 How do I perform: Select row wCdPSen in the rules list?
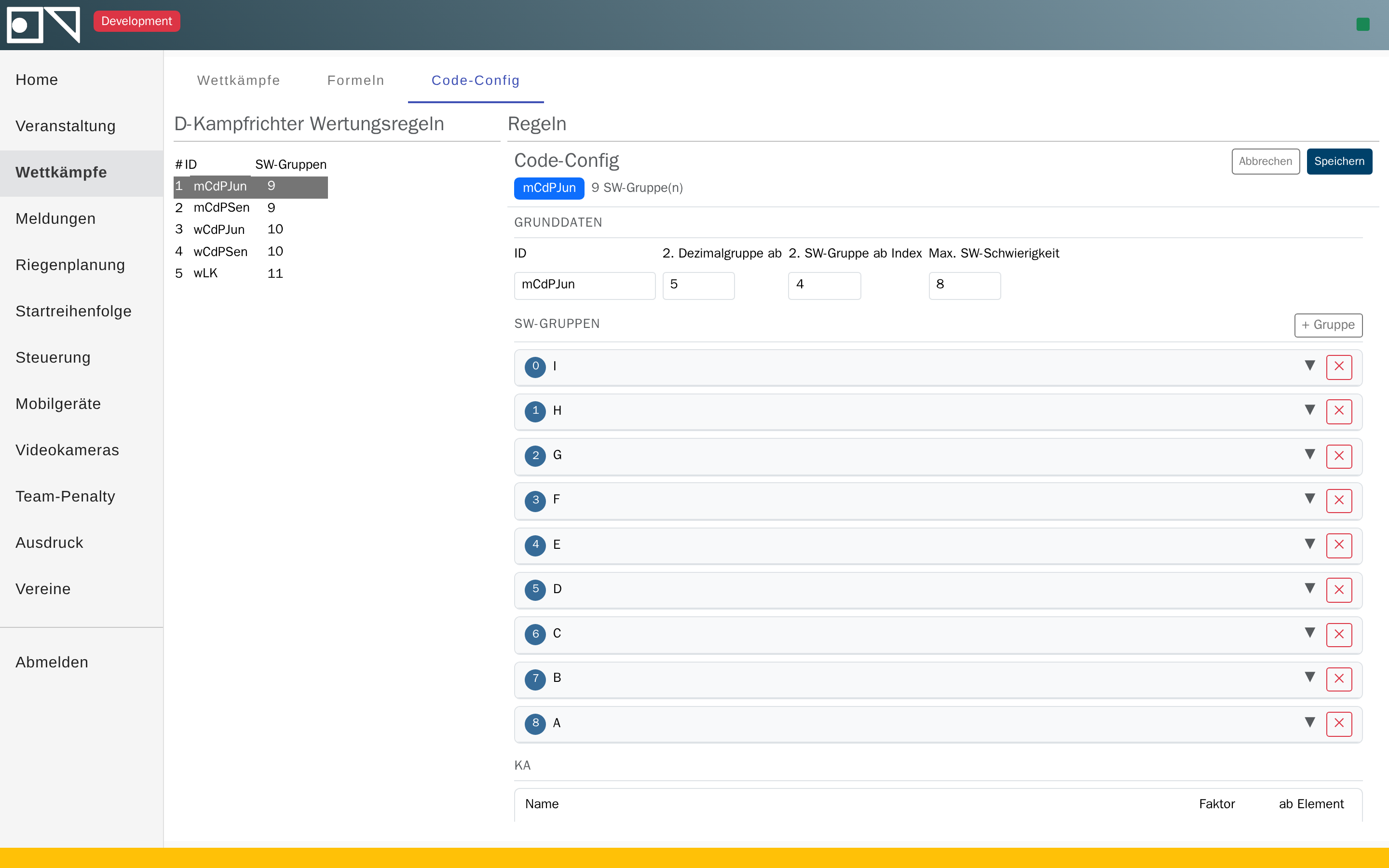pyautogui.click(x=250, y=252)
